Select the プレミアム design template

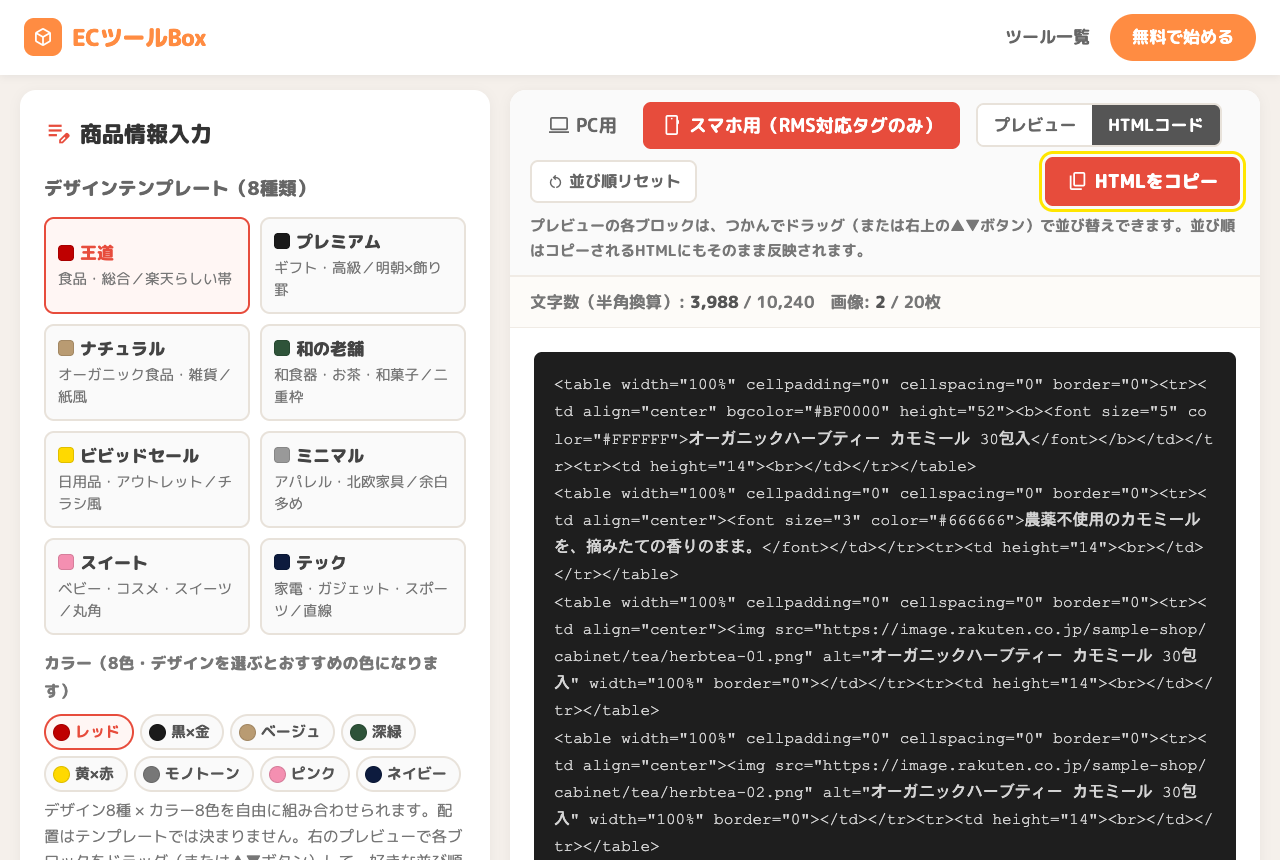pyautogui.click(x=363, y=265)
